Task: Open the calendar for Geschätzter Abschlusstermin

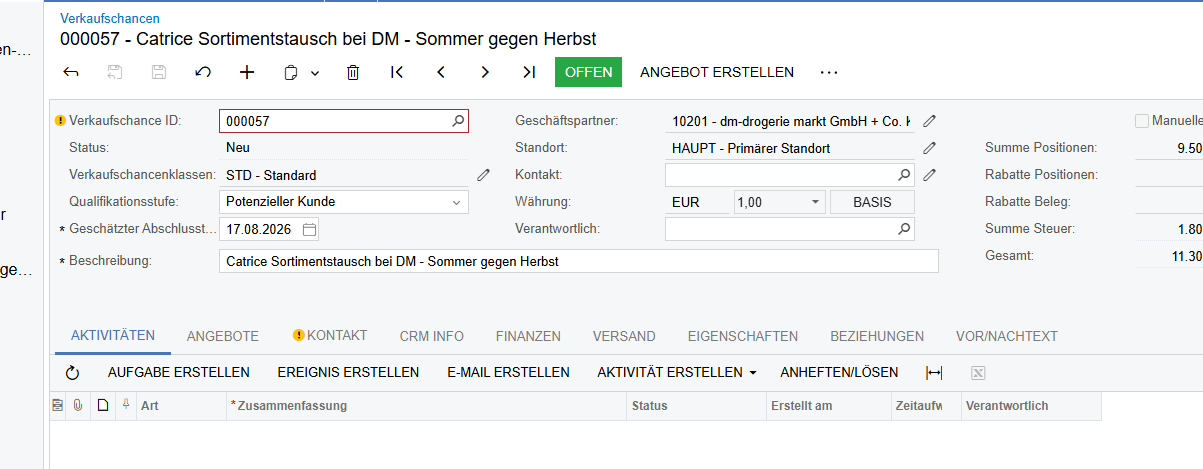Action: click(x=309, y=229)
